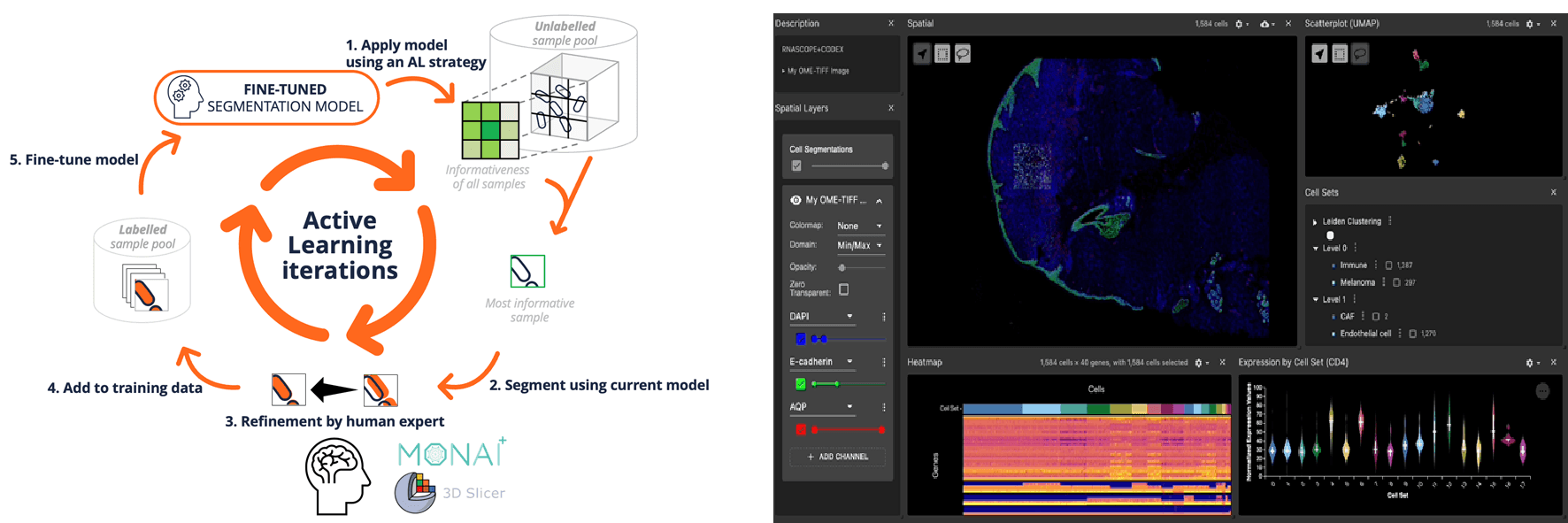Open the Expression by Cell Set settings gear

click(x=1531, y=363)
